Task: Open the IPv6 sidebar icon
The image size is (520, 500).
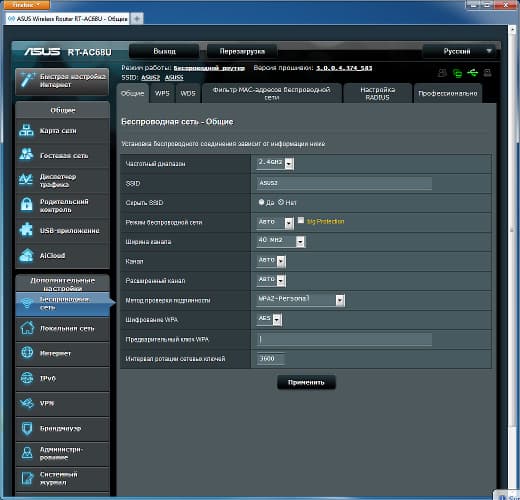Action: tap(27, 378)
